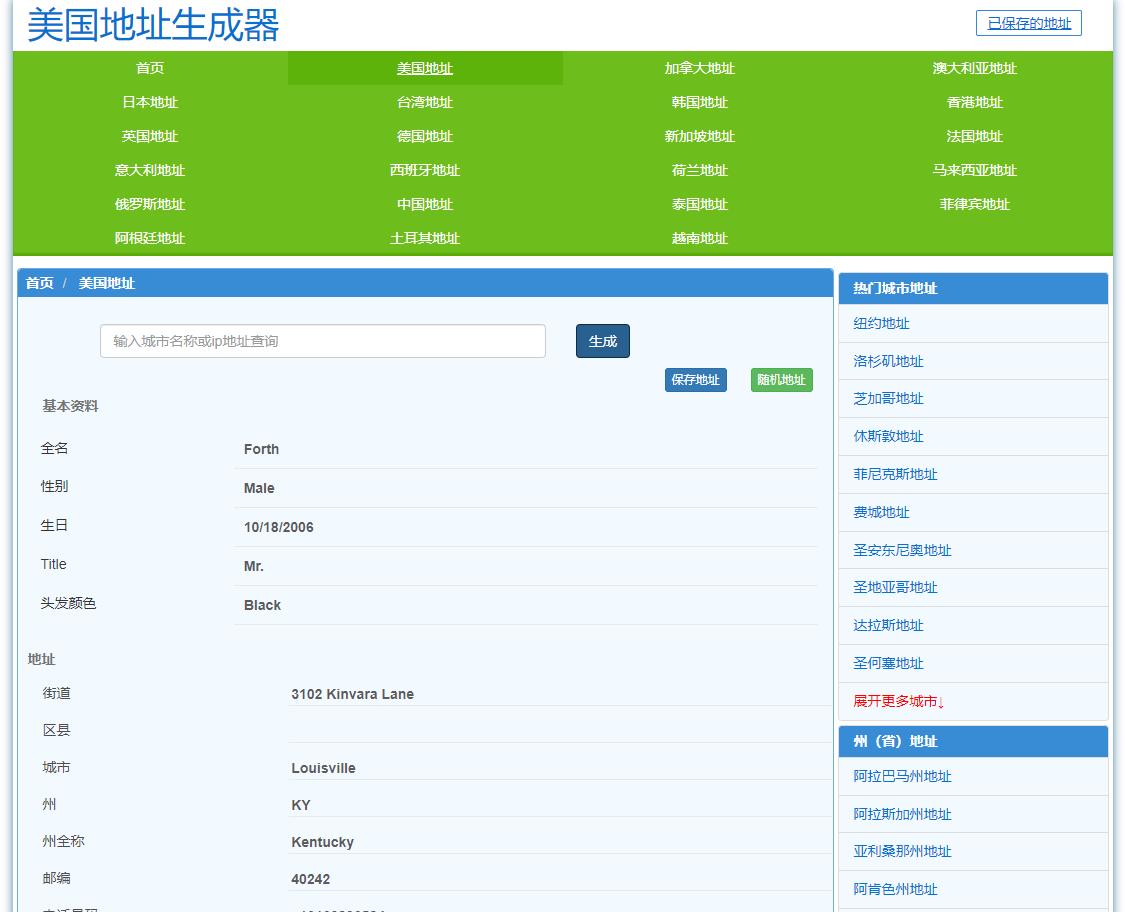
Task: Open the 纽约地址 link
Action: pos(880,323)
